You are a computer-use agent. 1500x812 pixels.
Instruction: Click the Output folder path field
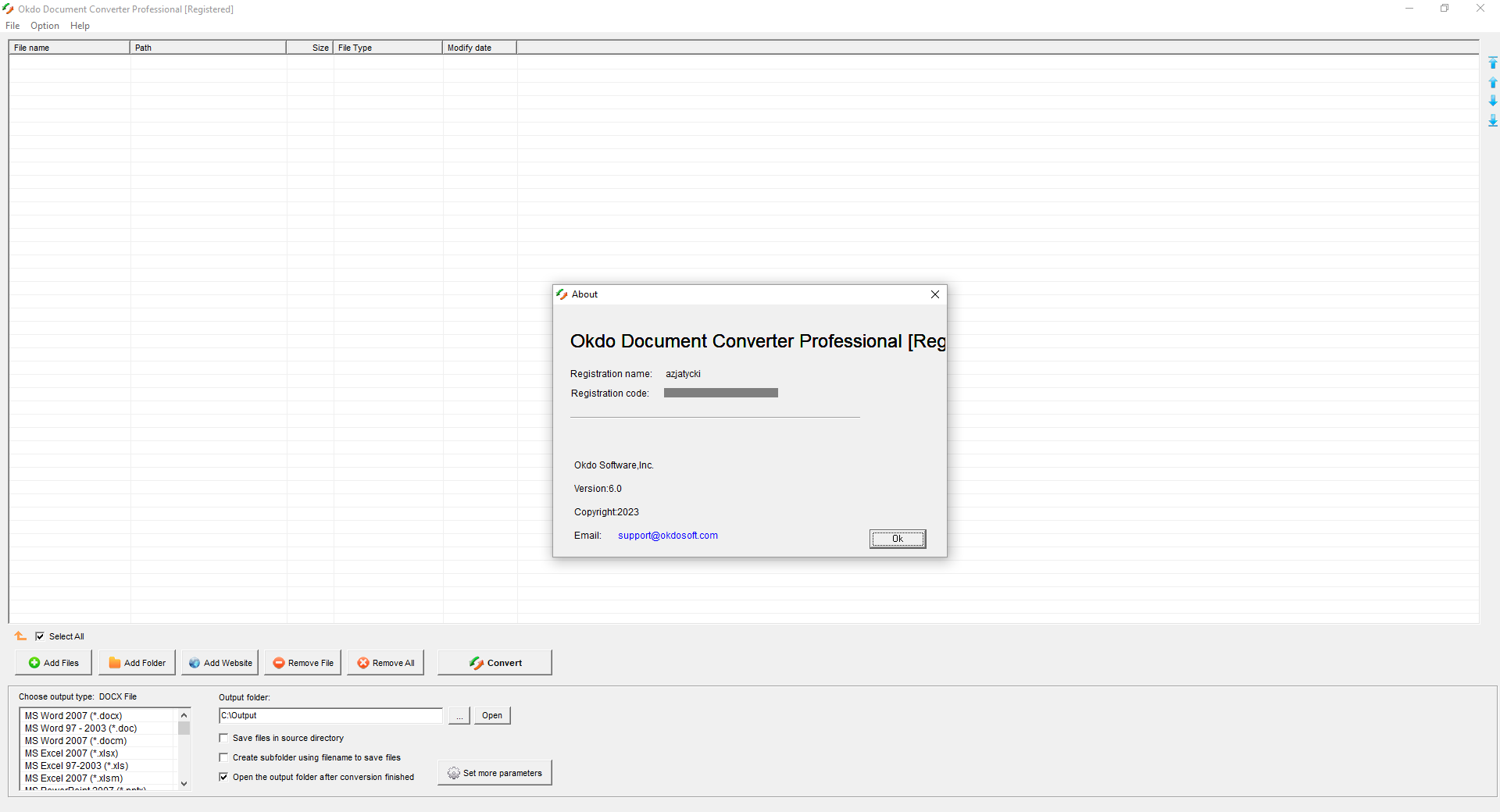[x=331, y=716]
